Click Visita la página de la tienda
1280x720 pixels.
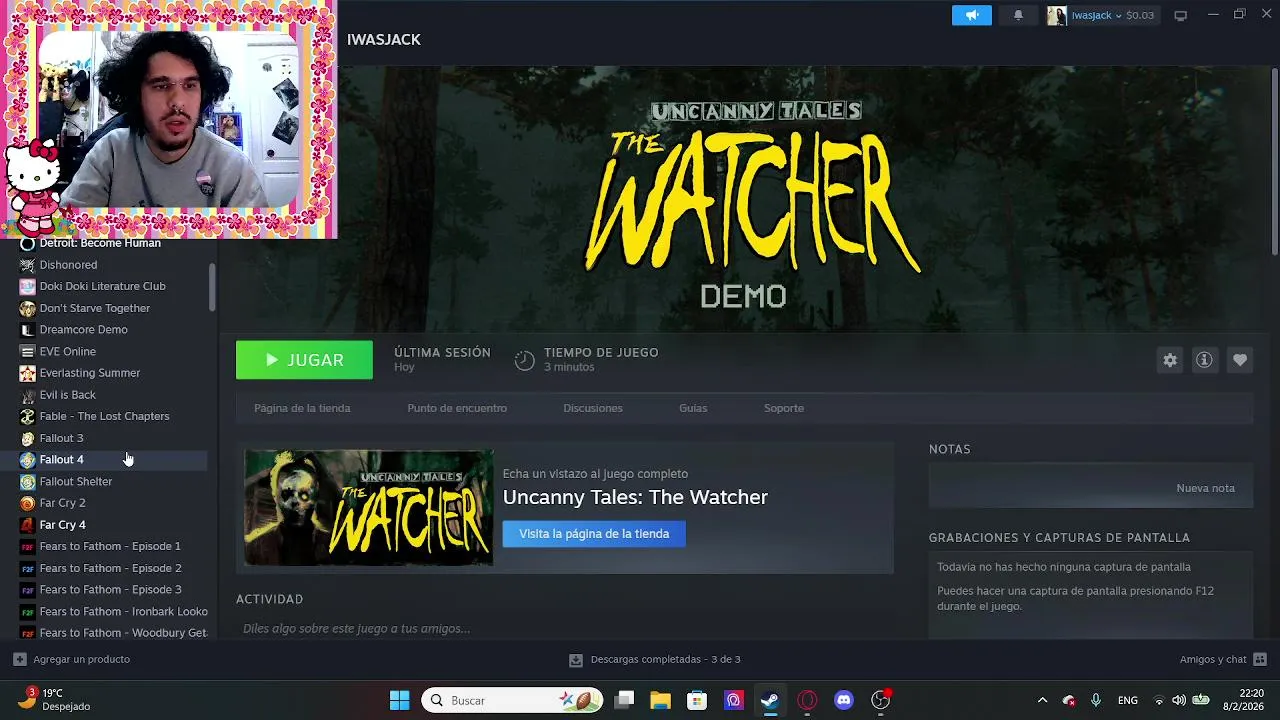point(594,534)
